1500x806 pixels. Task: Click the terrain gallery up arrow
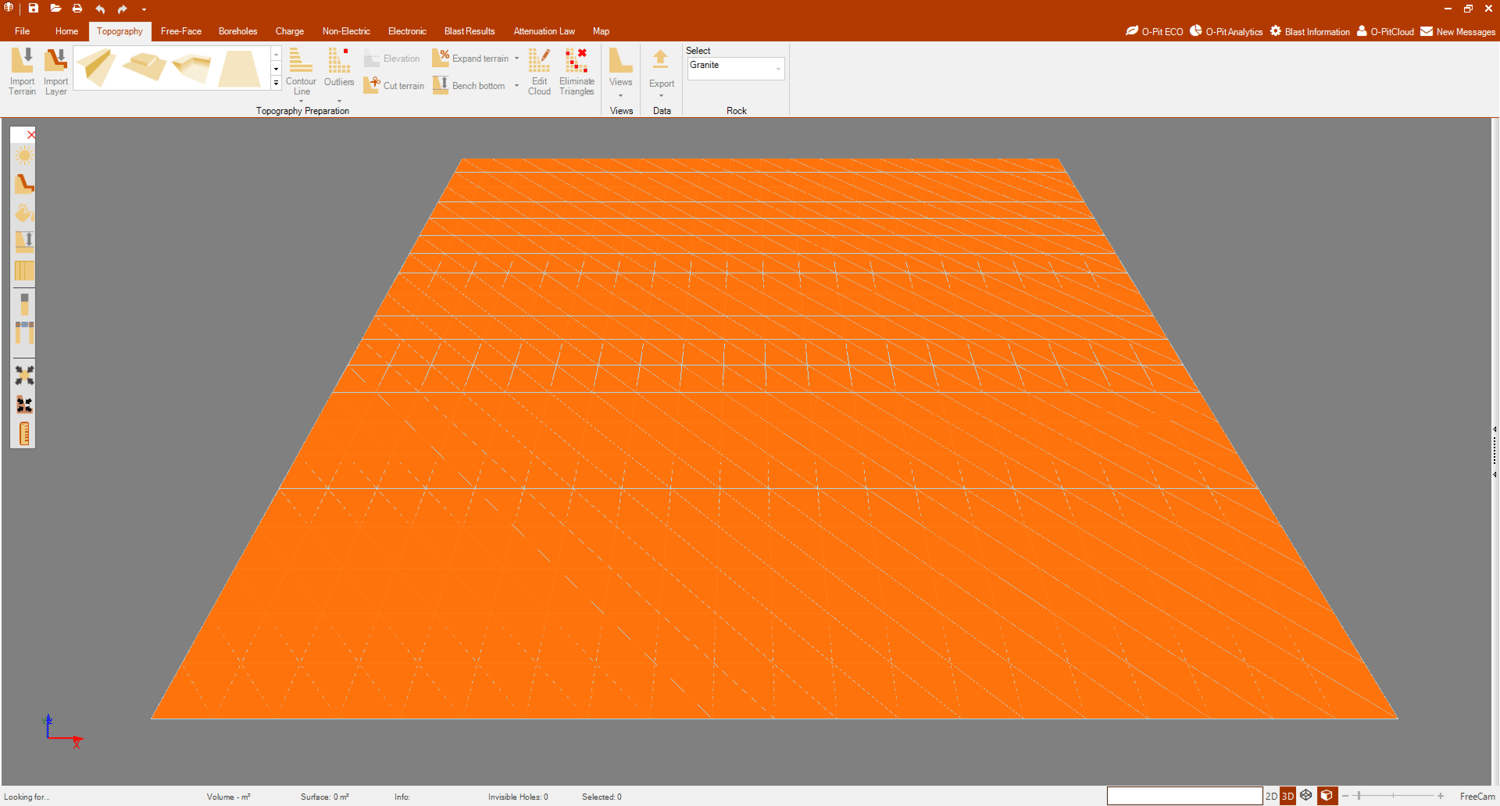[x=276, y=54]
